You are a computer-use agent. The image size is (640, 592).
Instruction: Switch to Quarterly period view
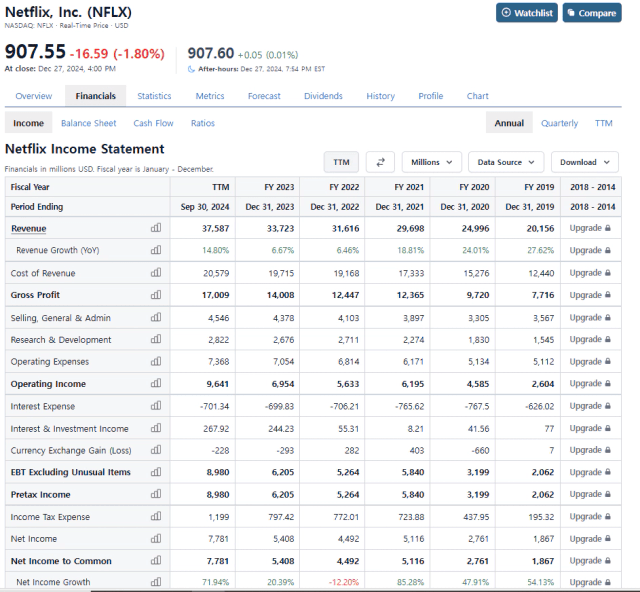(560, 123)
